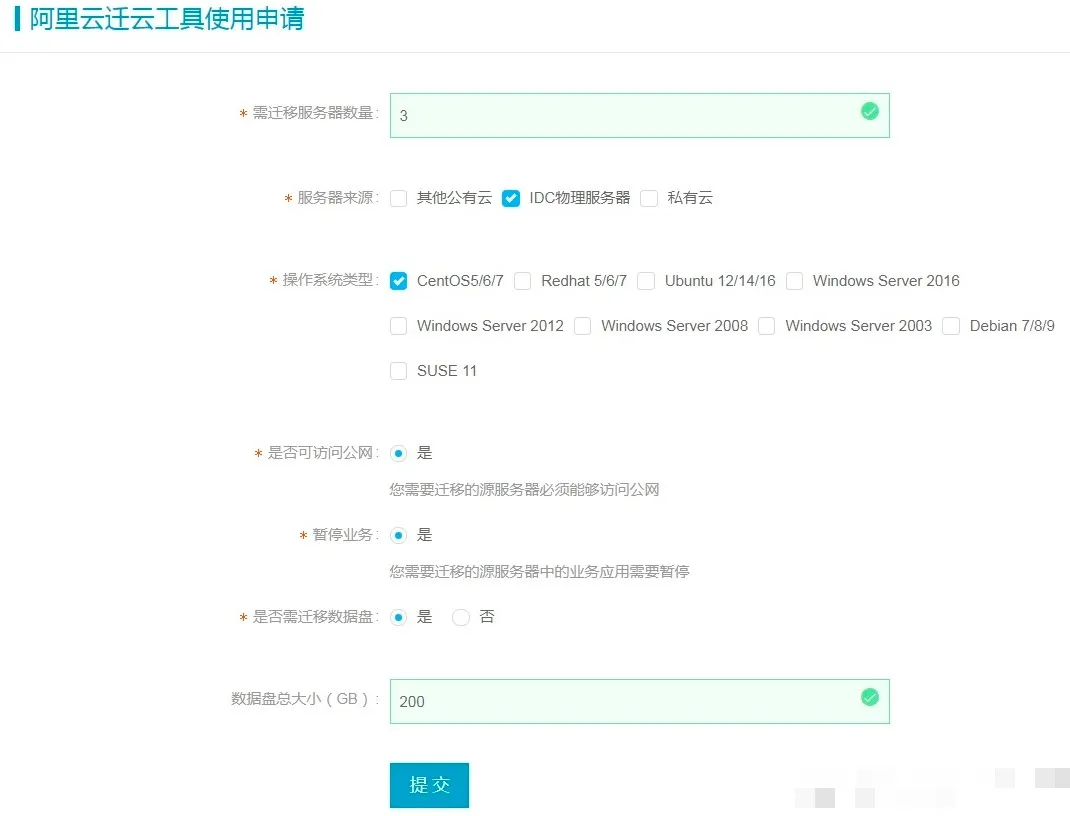The height and width of the screenshot is (816, 1070).
Task: Uncheck the CentOS5/6/7 checkbox
Action: pyautogui.click(x=399, y=281)
